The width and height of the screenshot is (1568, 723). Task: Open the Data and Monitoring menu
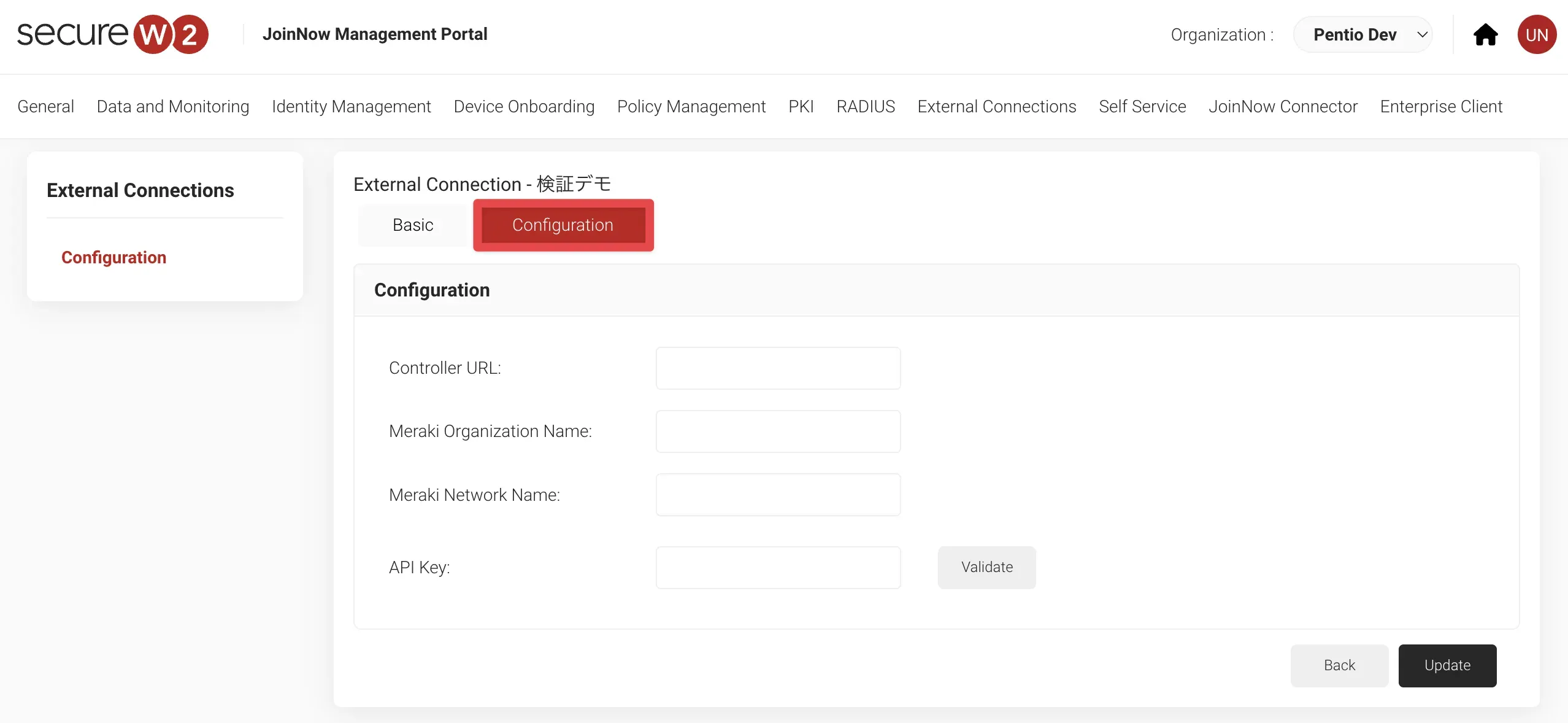(173, 107)
